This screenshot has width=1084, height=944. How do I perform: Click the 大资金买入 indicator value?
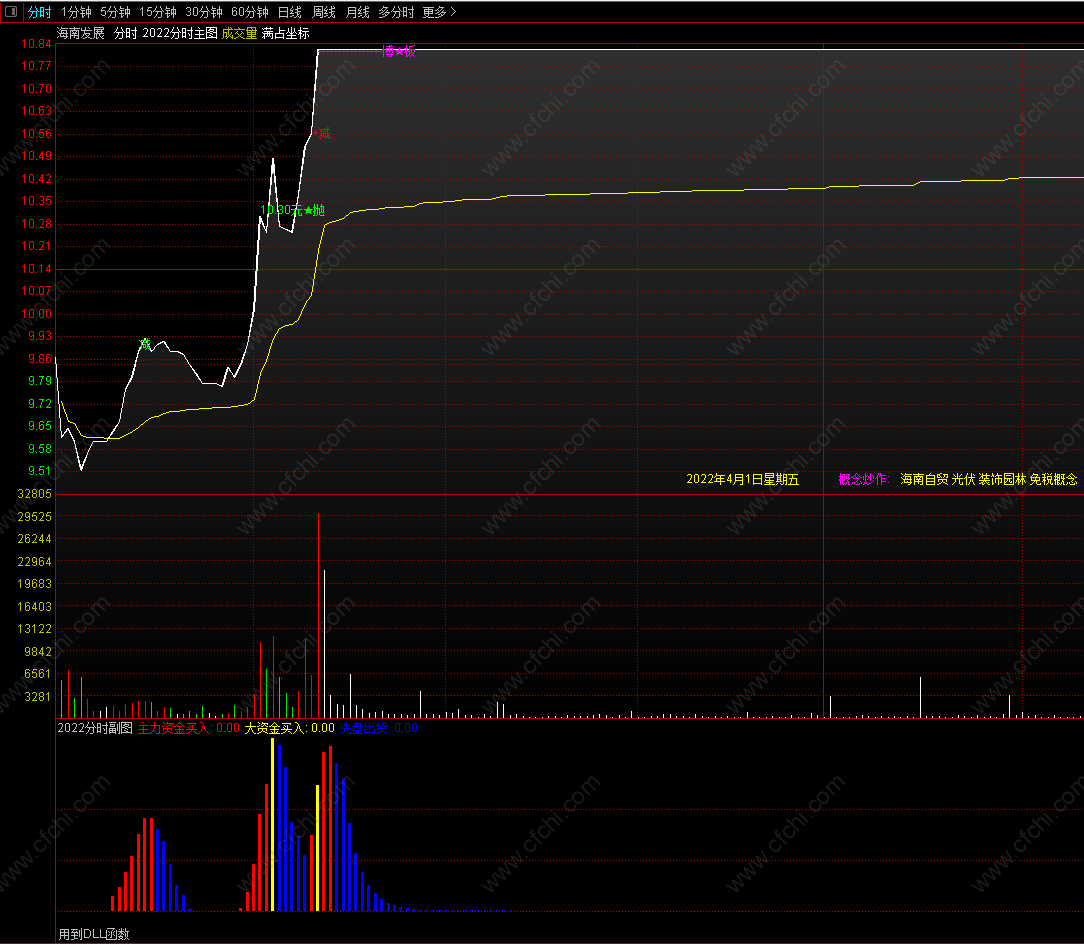pyautogui.click(x=290, y=728)
